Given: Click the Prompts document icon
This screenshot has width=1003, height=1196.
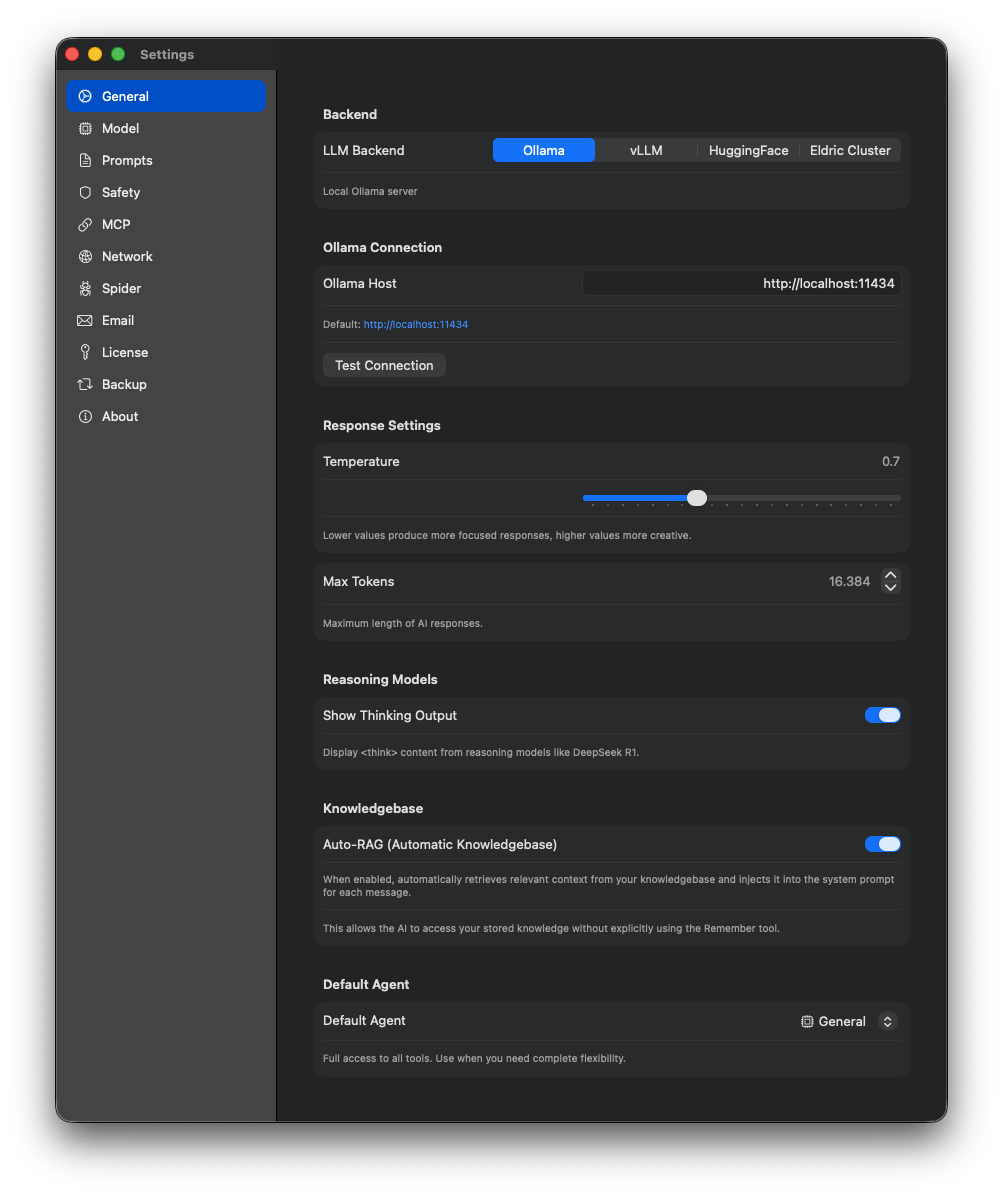Looking at the screenshot, I should tap(85, 160).
